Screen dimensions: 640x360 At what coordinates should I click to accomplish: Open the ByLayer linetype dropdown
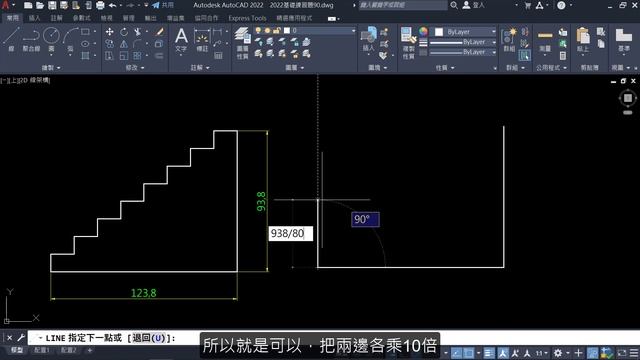(x=462, y=52)
